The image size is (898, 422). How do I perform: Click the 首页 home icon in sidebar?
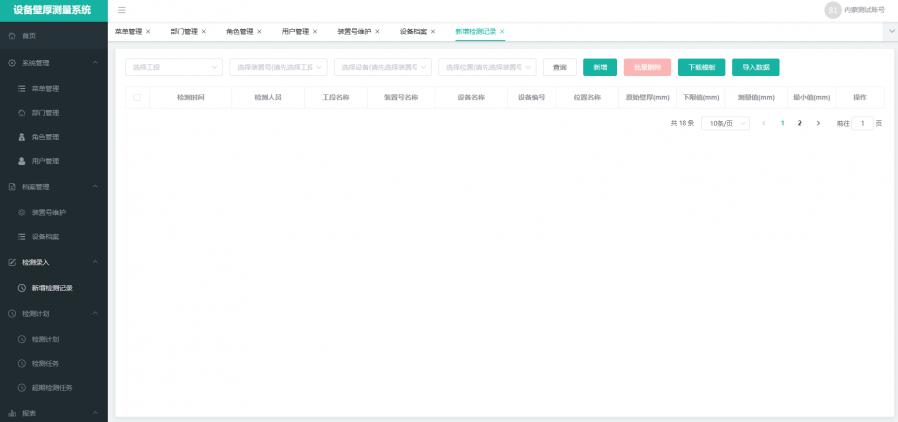(x=12, y=36)
